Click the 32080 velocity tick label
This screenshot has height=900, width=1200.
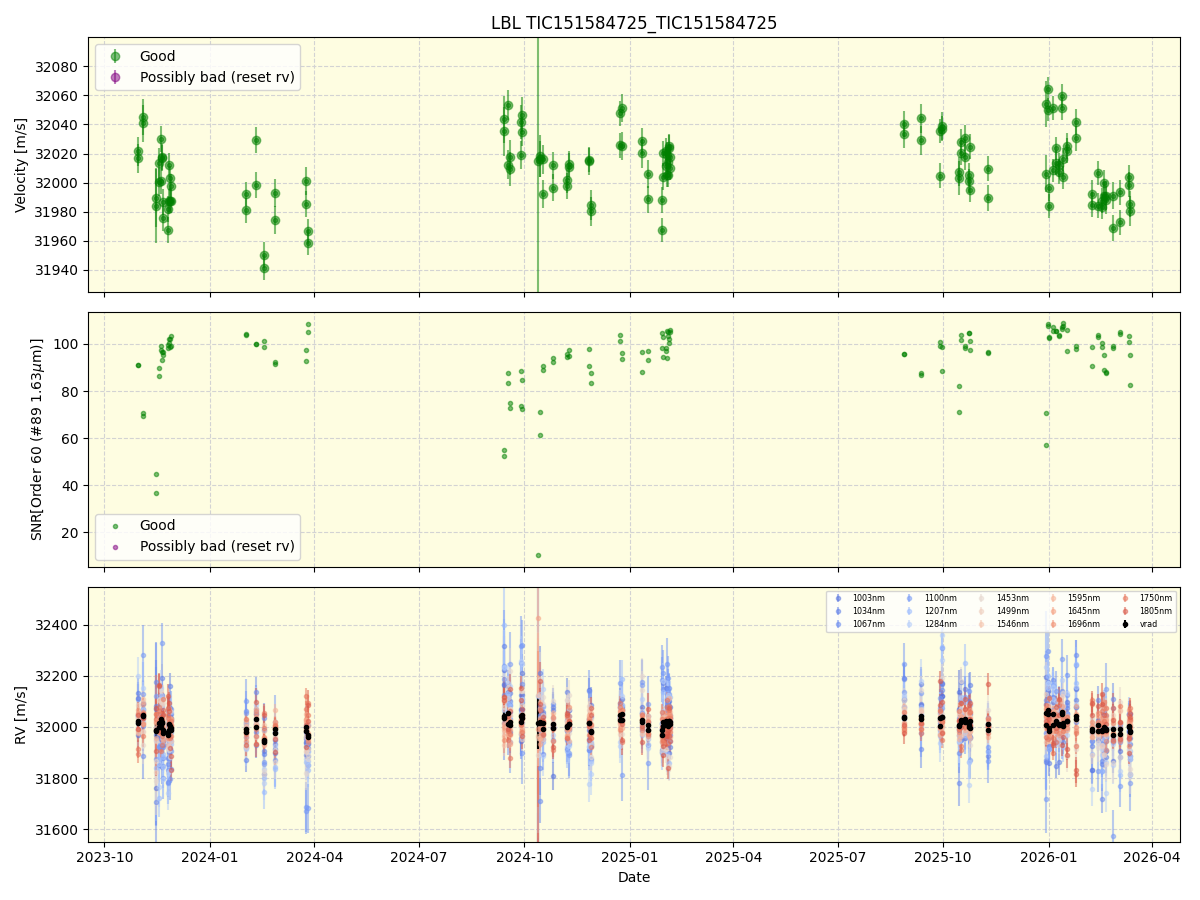(57, 67)
